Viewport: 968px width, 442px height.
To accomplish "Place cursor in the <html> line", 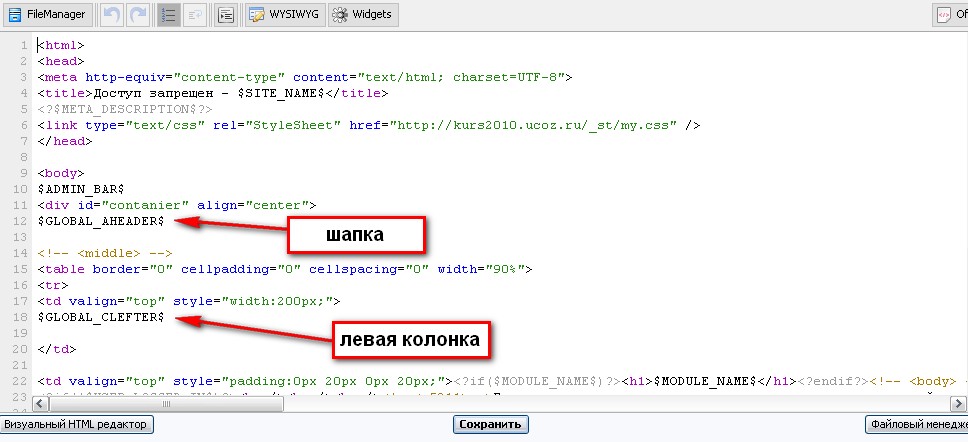I will pos(60,45).
